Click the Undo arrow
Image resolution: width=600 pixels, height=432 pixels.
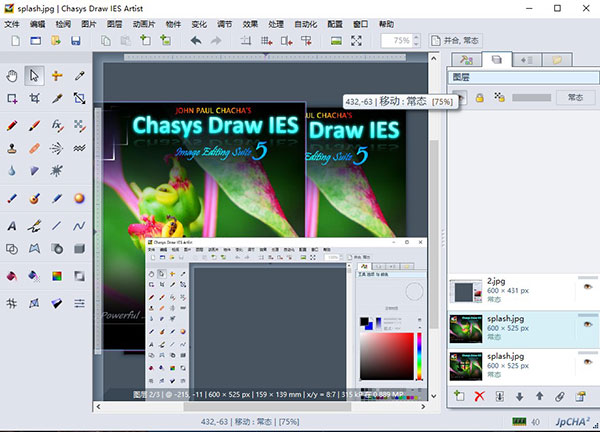pyautogui.click(x=196, y=41)
